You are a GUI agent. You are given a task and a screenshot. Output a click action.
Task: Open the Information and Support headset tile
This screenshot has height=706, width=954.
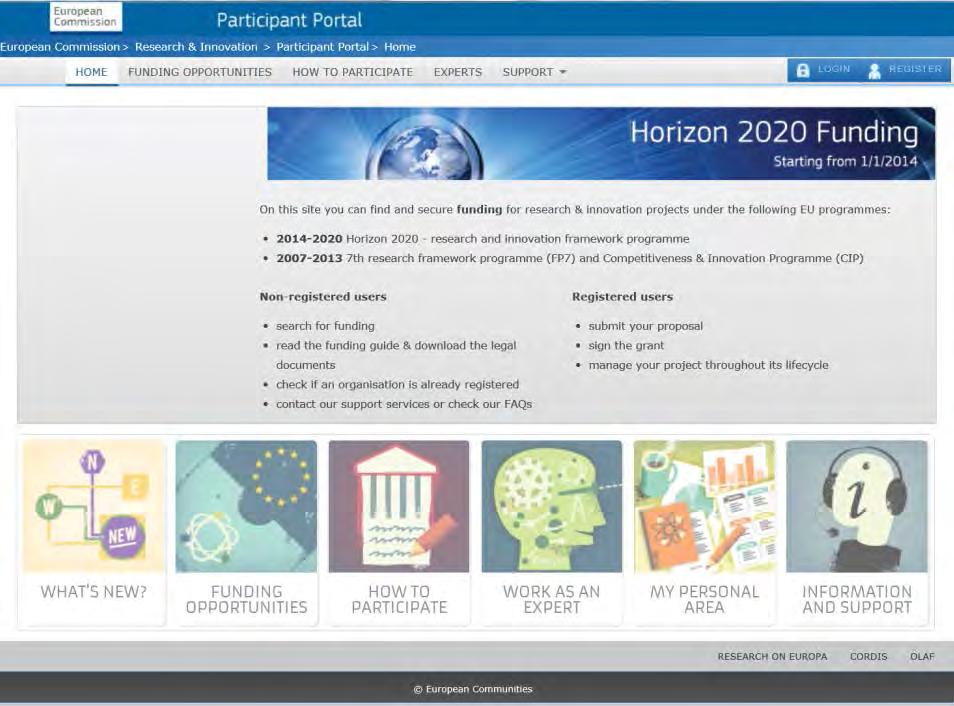857,506
